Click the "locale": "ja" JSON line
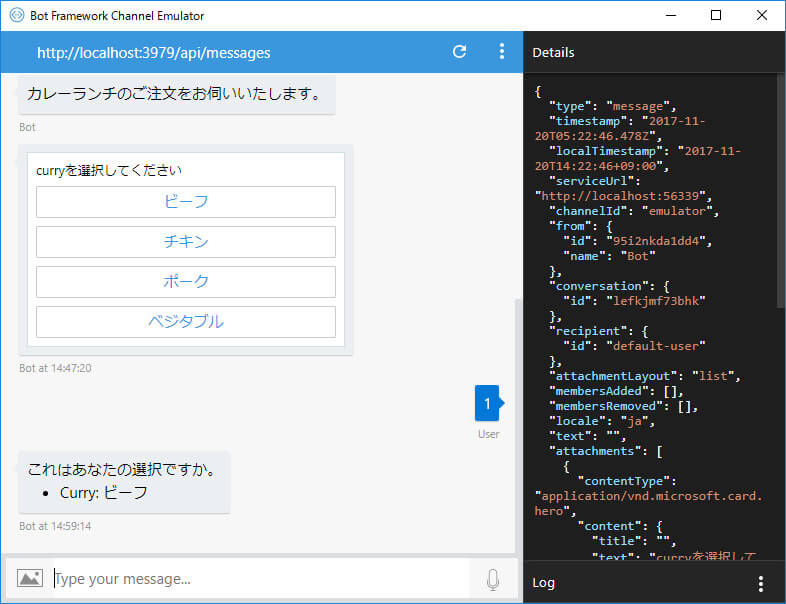This screenshot has height=604, width=786. (x=602, y=422)
